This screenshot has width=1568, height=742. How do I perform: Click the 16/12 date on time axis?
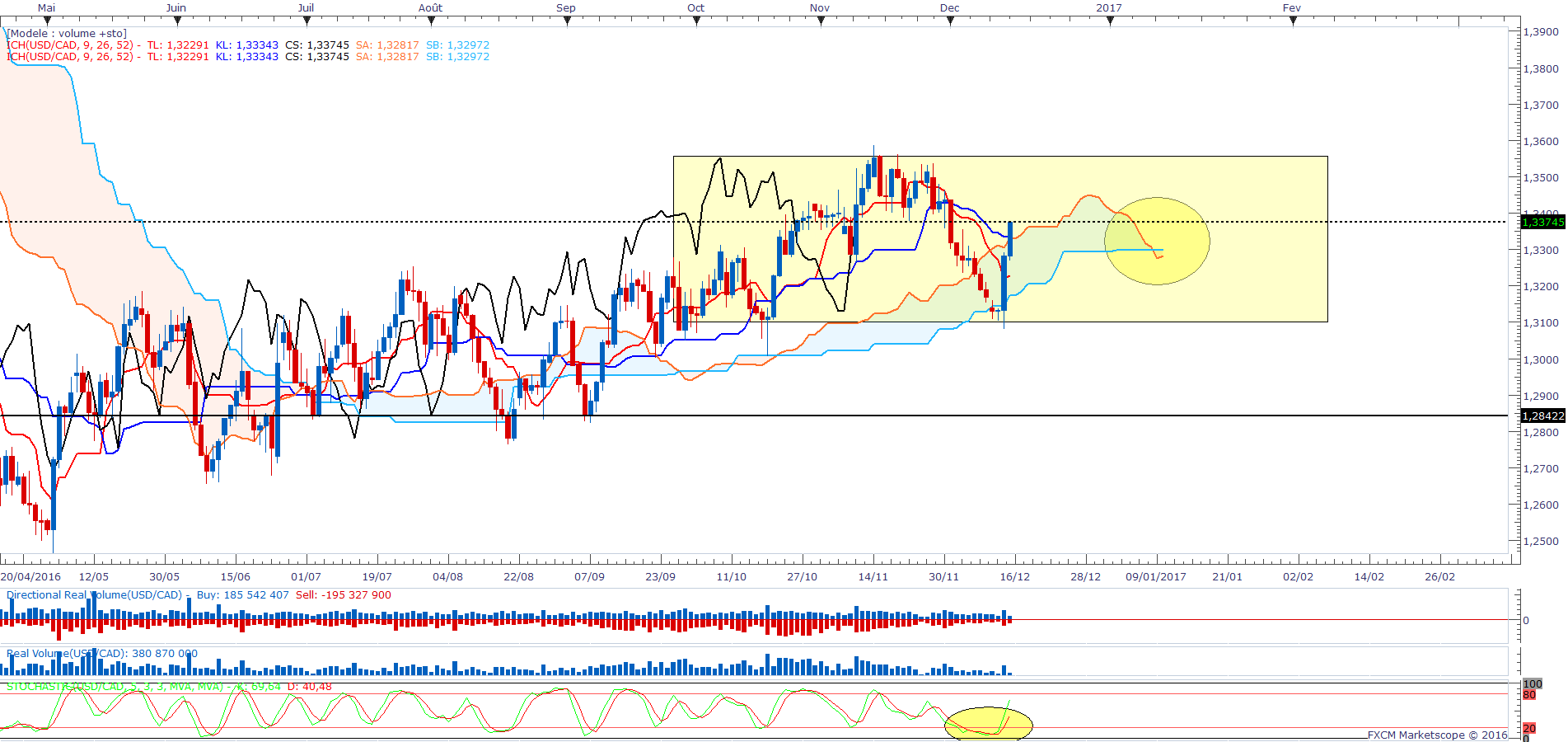coord(1014,576)
